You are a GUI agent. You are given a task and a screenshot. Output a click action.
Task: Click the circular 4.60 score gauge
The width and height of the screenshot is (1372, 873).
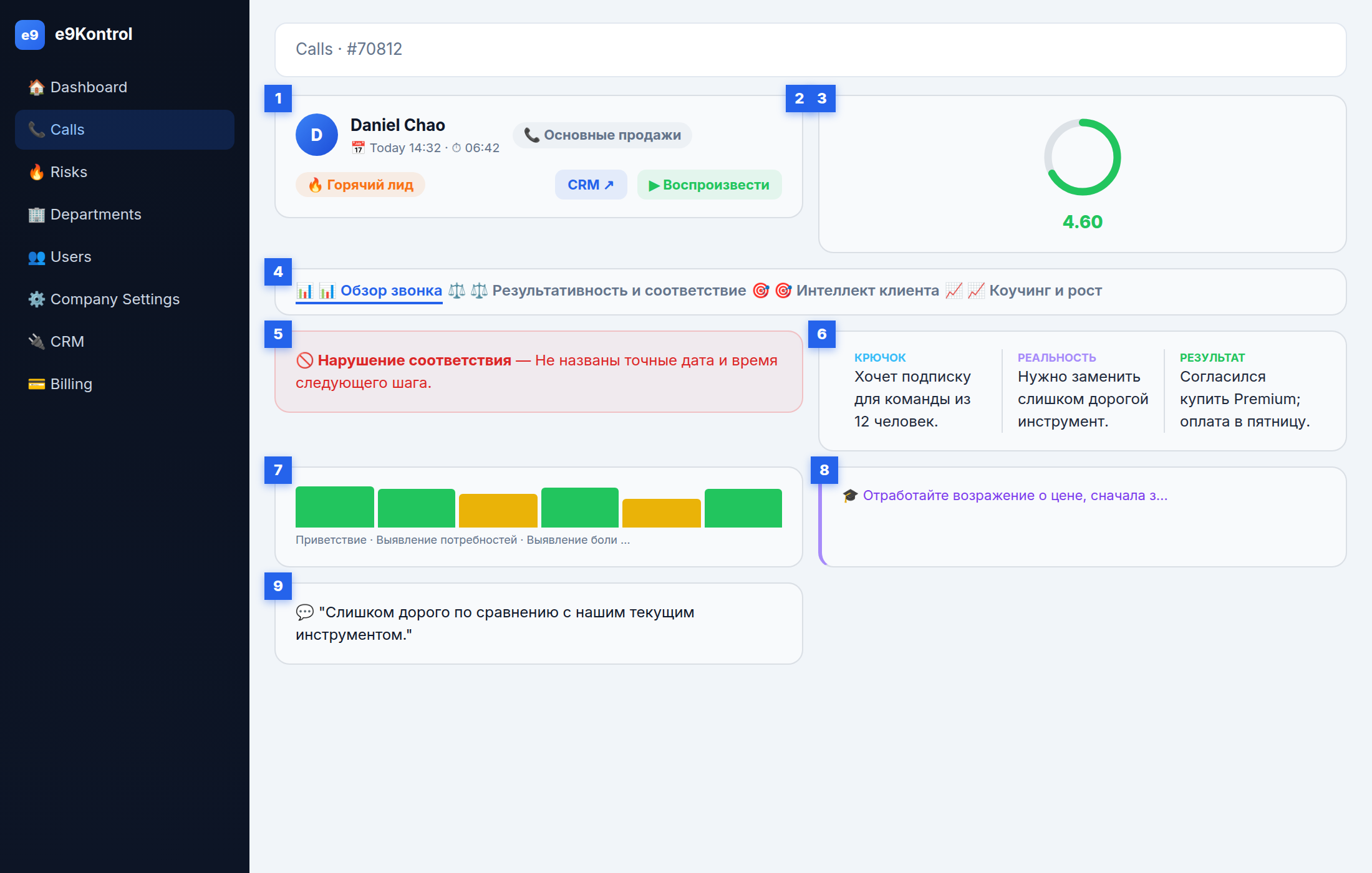1083,157
